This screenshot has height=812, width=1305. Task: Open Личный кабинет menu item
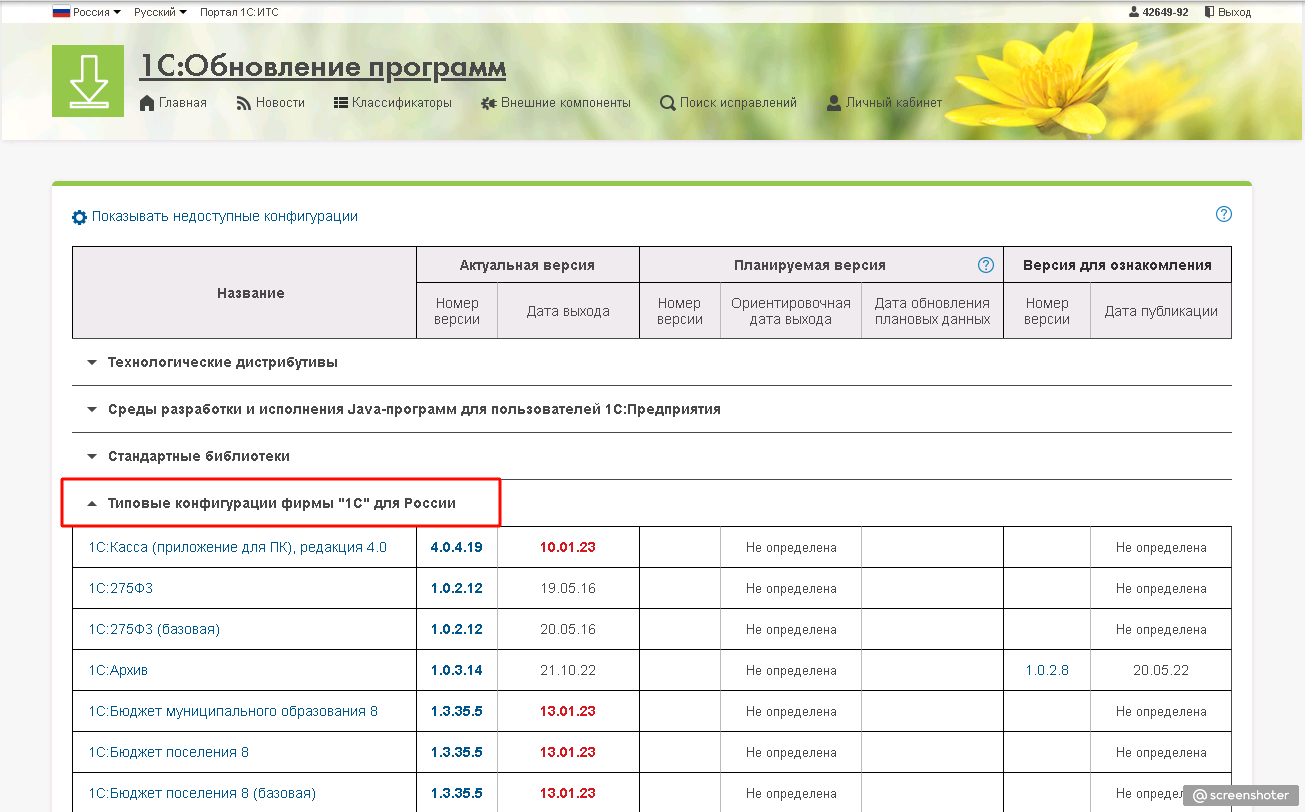point(894,103)
